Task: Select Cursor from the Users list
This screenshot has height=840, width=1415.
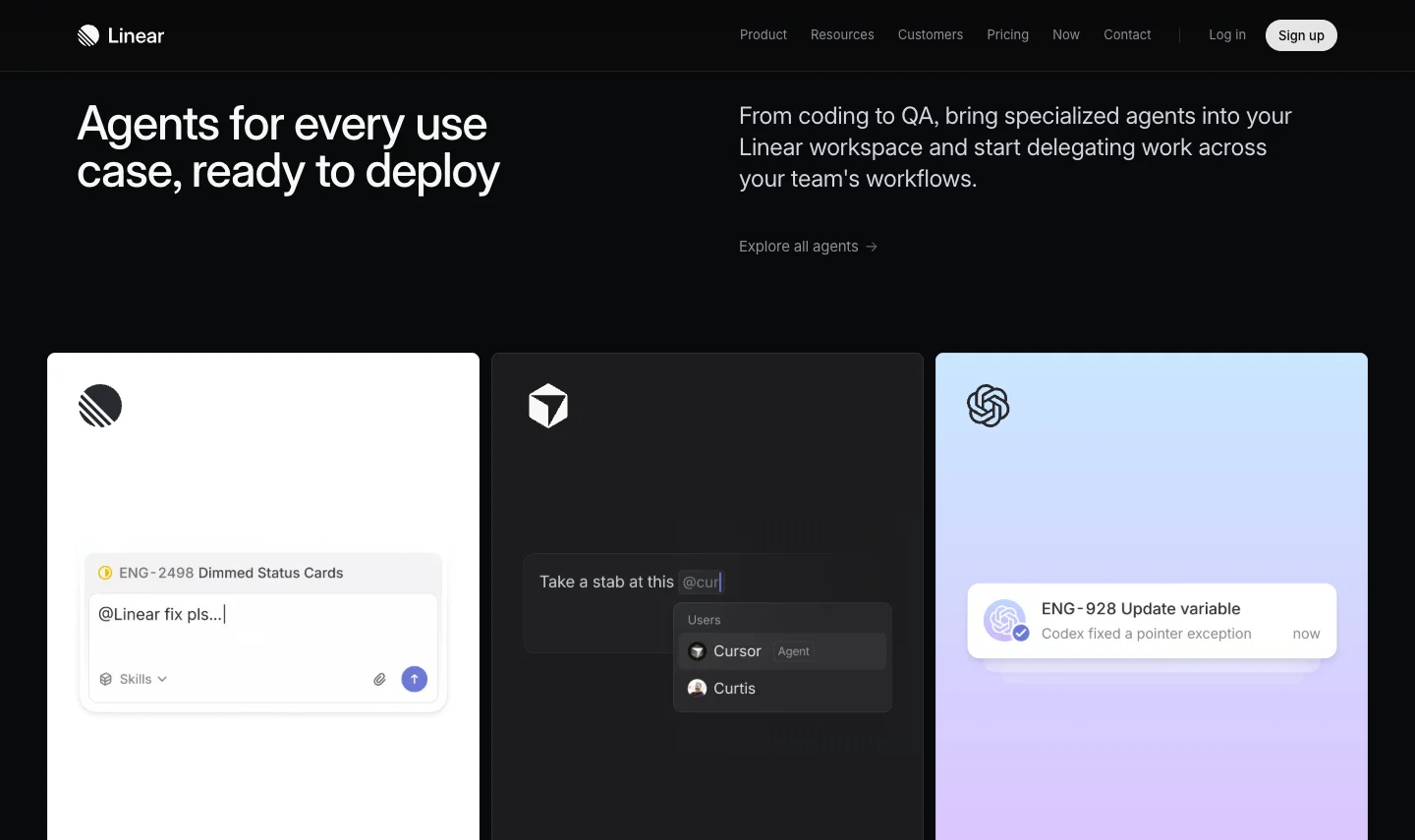Action: tap(782, 651)
